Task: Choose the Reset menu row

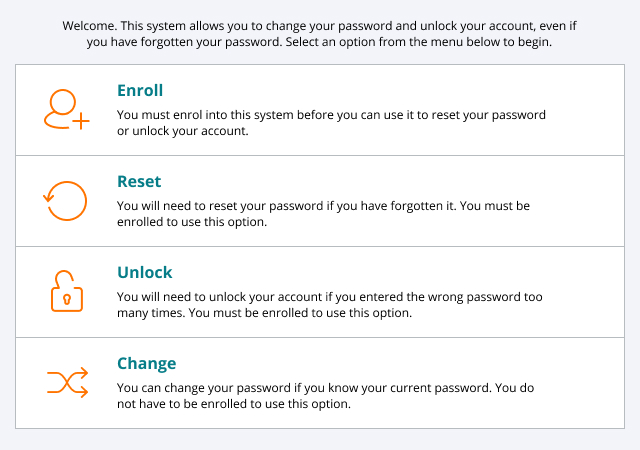Action: pyautogui.click(x=320, y=201)
